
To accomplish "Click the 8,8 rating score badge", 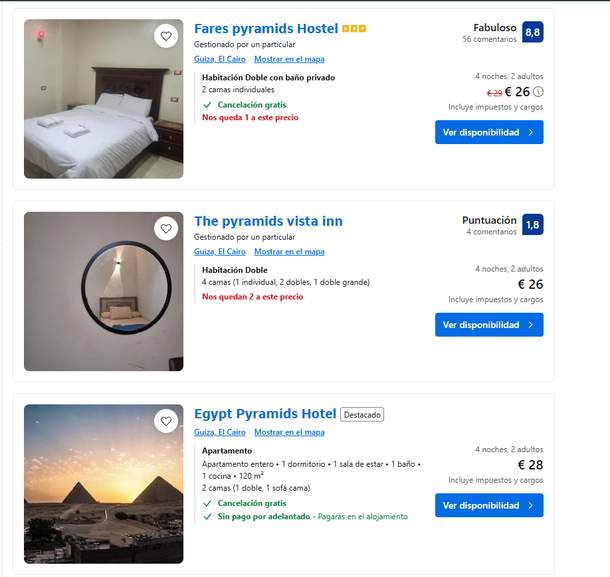I will click(x=533, y=32).
